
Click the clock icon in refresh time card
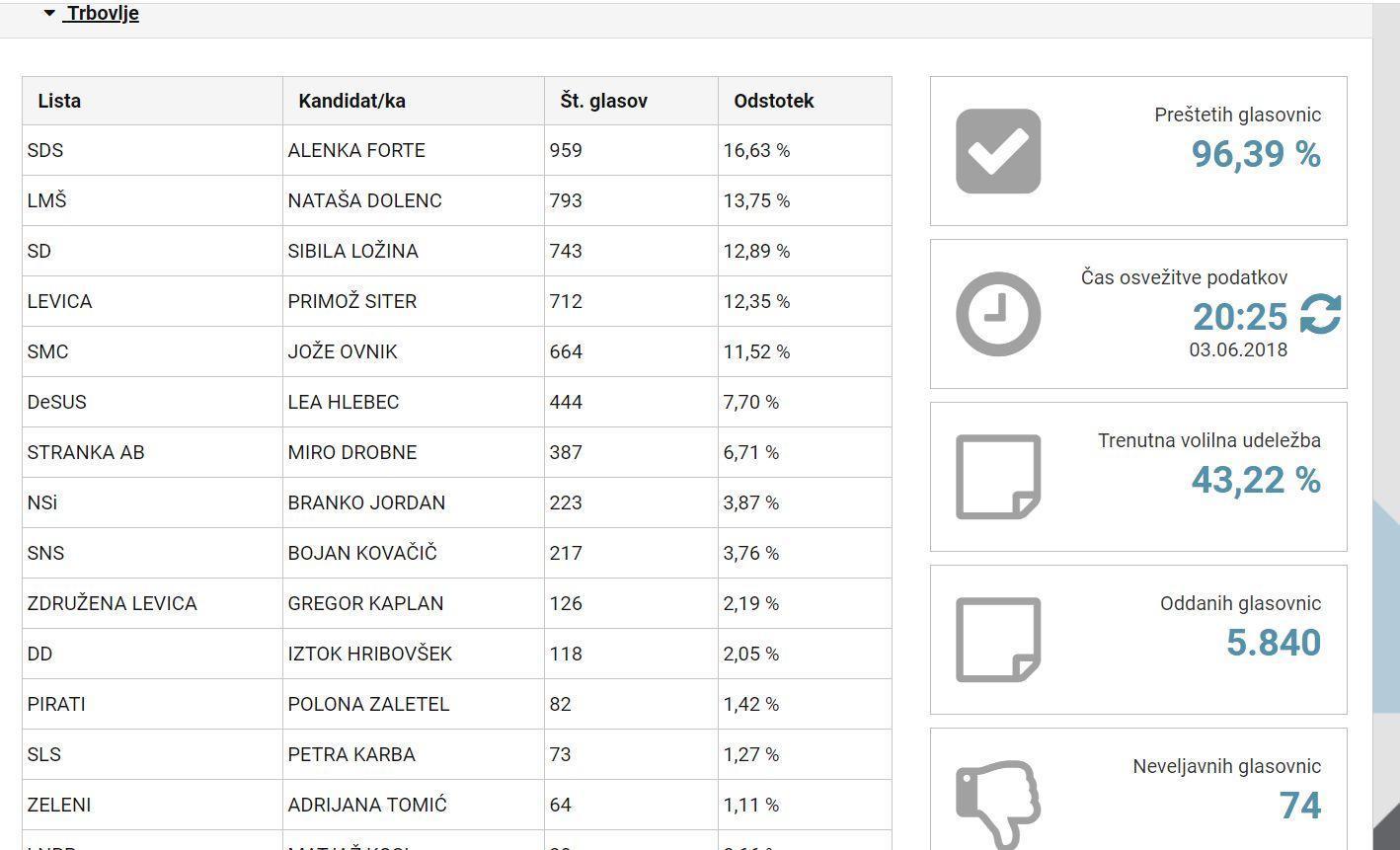click(x=998, y=314)
